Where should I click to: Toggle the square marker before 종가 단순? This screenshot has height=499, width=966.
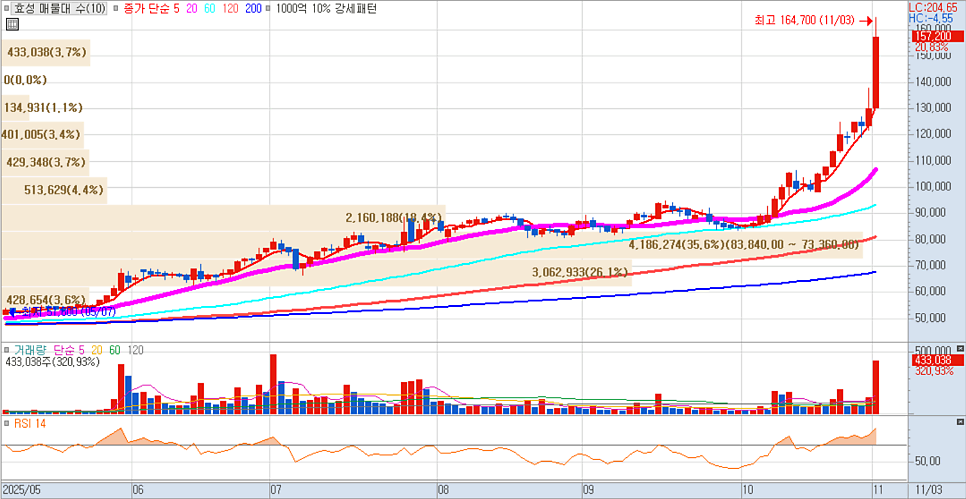pyautogui.click(x=115, y=9)
